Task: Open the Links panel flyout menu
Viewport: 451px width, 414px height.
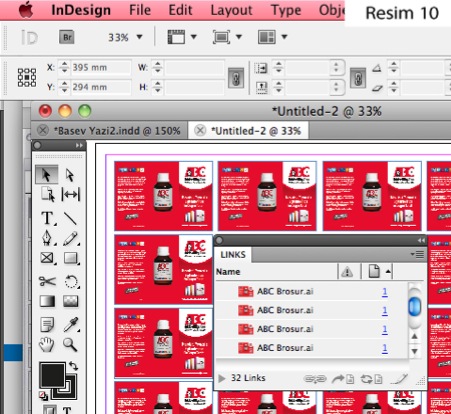Action: (x=417, y=255)
